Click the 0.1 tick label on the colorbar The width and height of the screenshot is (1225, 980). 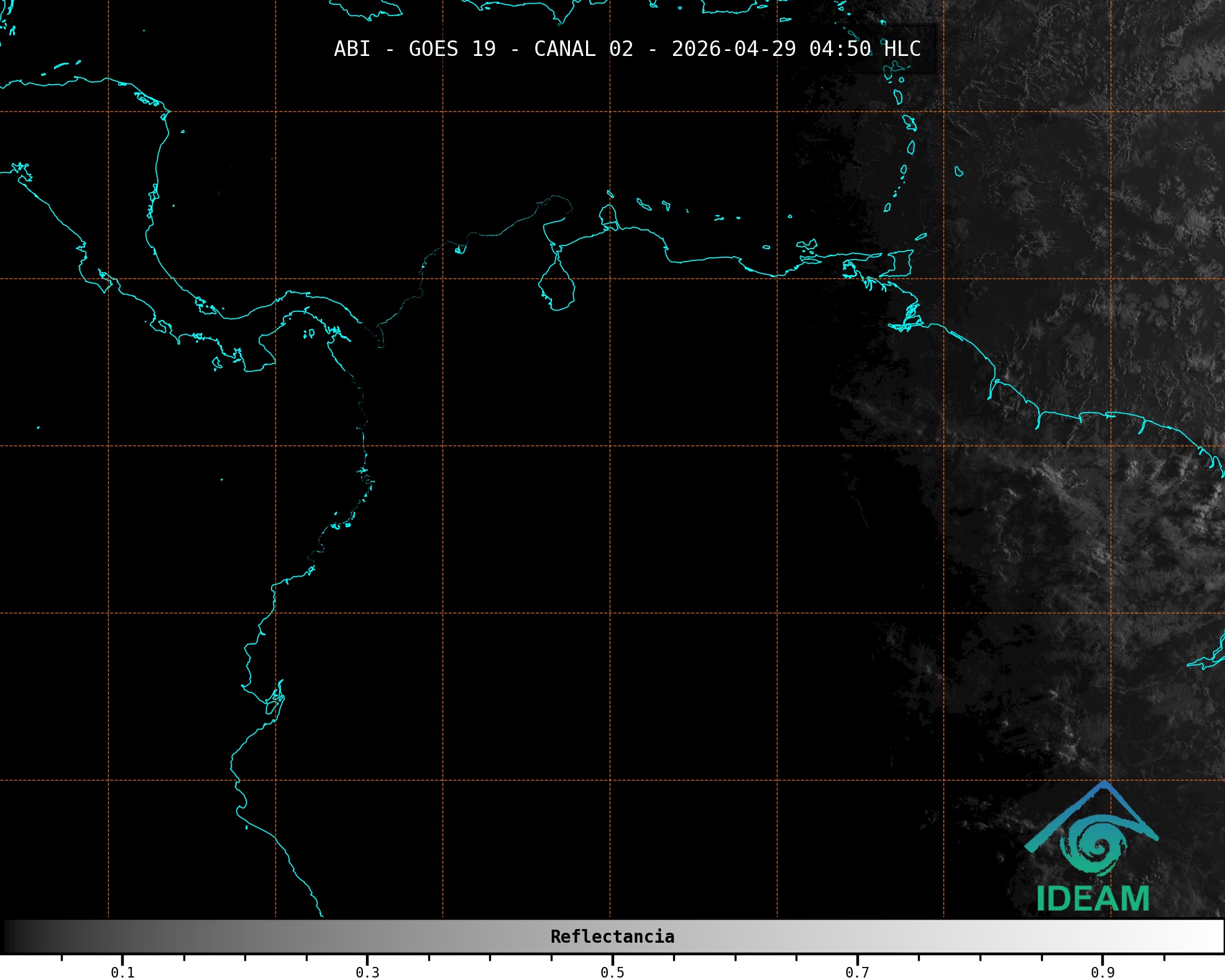(122, 973)
